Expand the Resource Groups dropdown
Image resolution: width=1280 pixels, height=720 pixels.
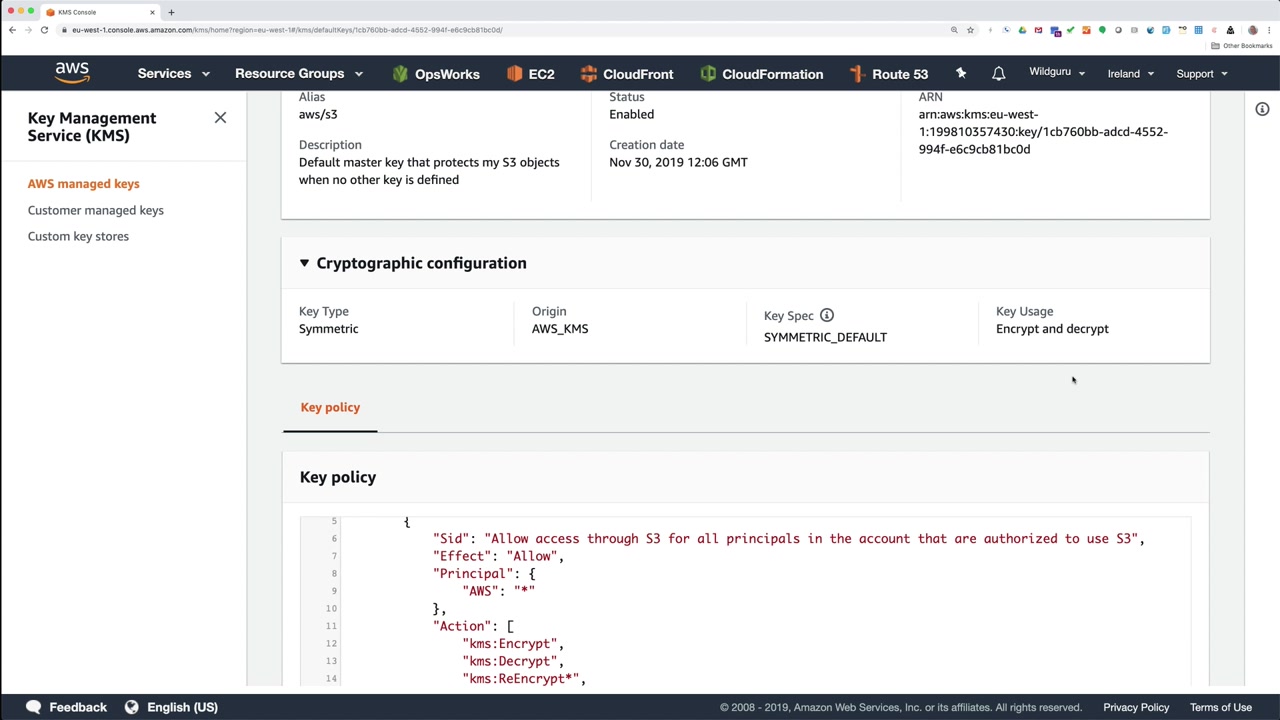298,74
